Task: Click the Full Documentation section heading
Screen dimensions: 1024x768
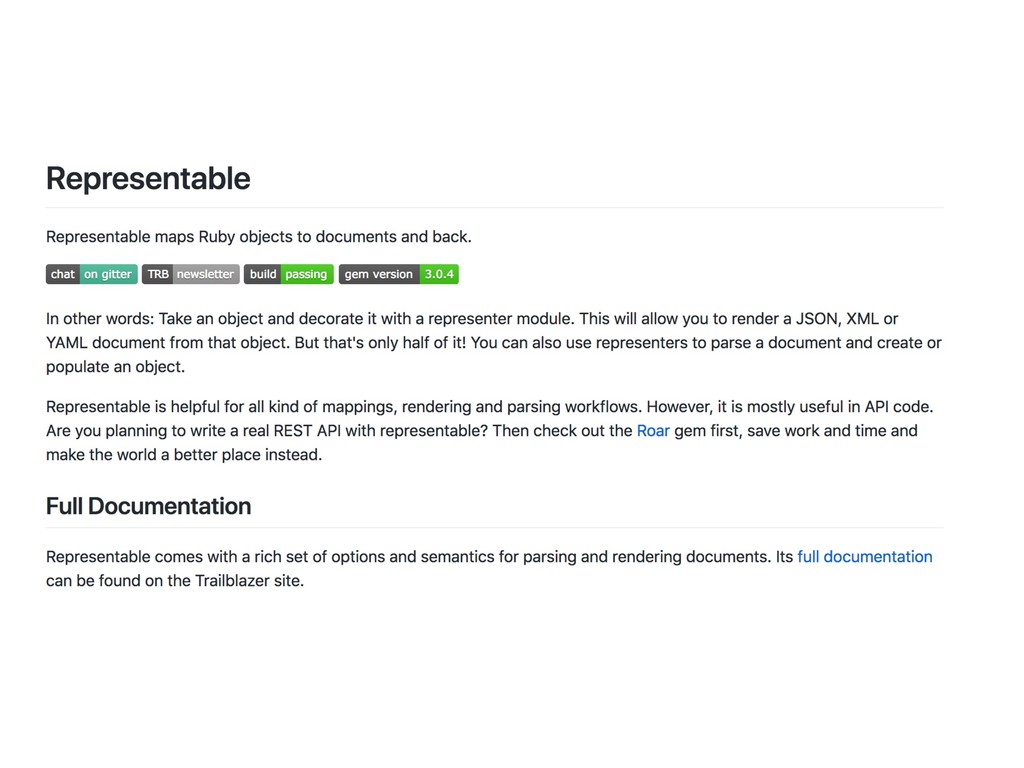Action: tap(148, 506)
